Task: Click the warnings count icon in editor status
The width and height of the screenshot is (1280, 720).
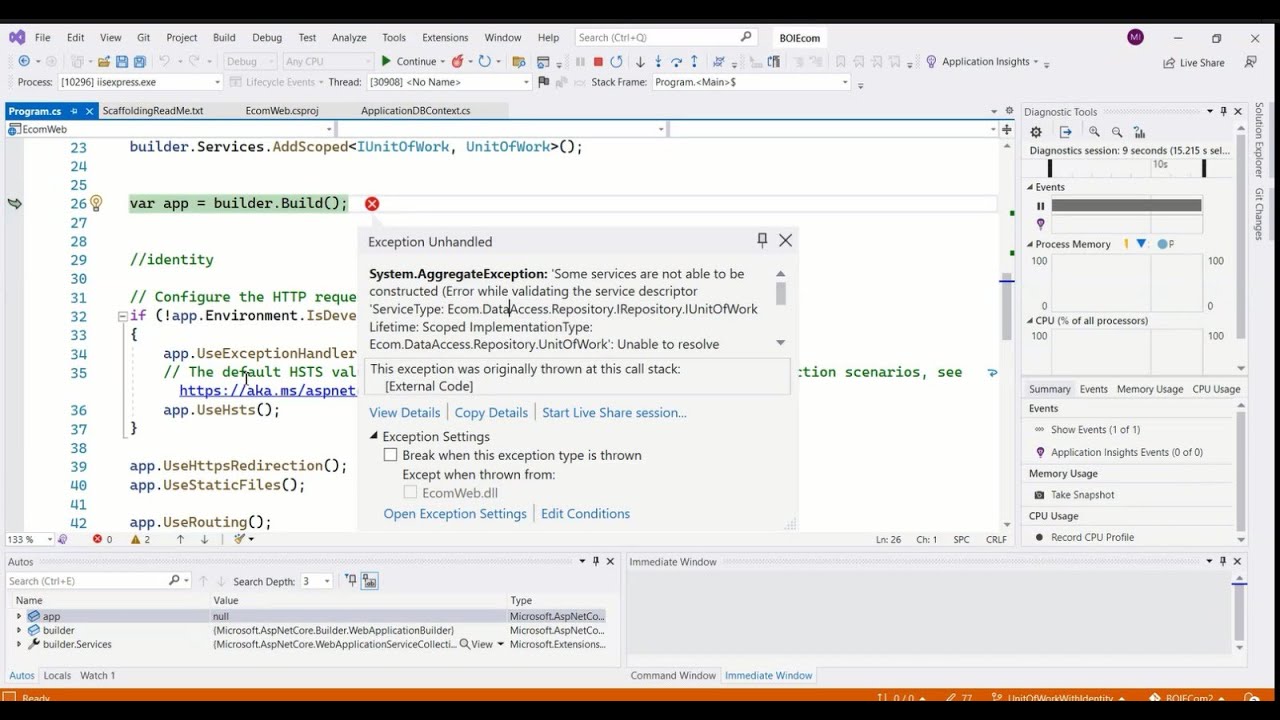Action: 135,539
